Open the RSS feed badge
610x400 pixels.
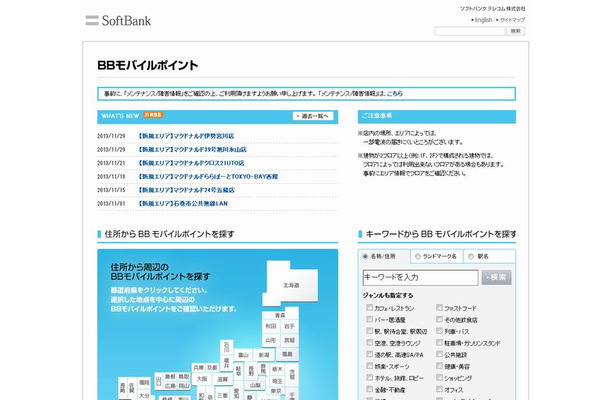click(153, 115)
